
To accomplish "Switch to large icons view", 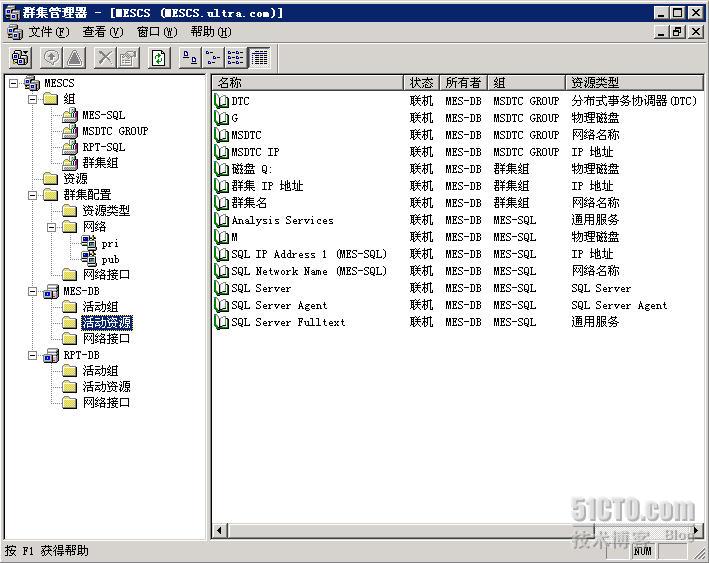I will tap(189, 58).
